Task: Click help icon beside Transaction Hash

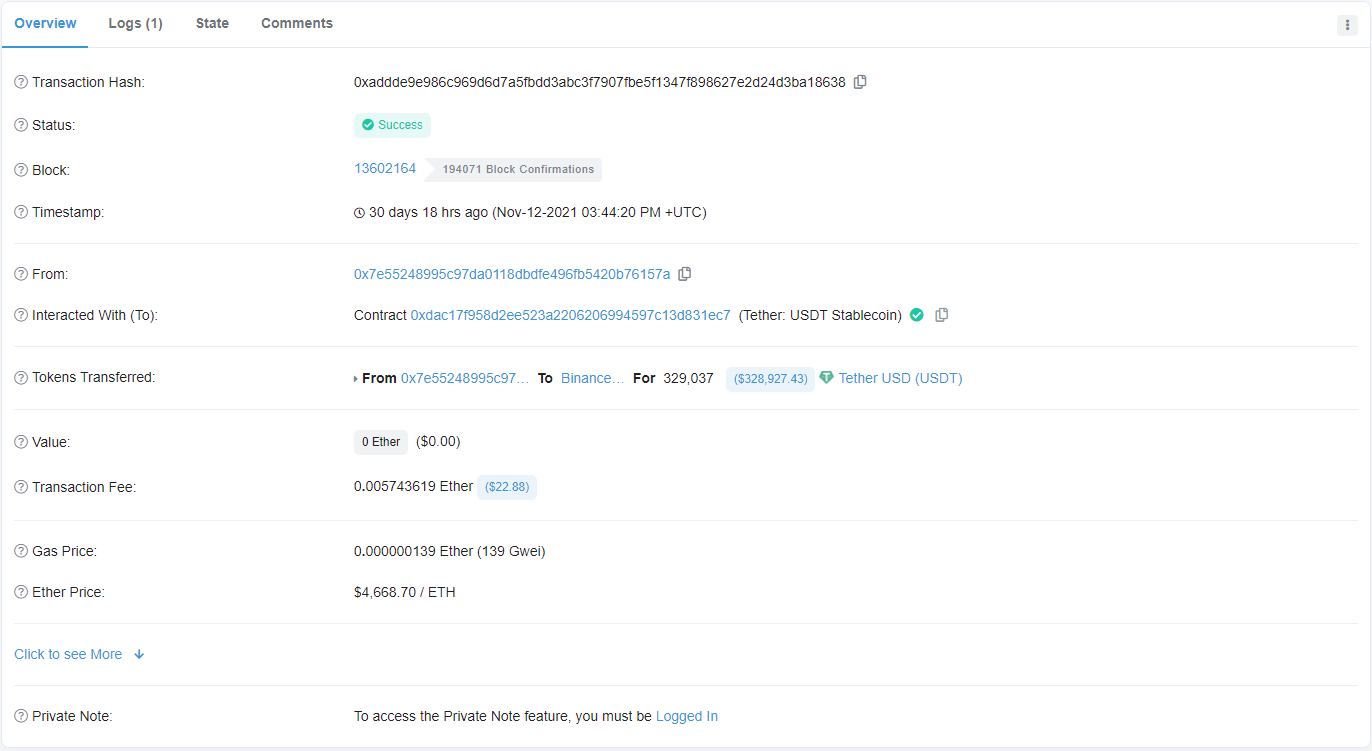Action: point(21,82)
